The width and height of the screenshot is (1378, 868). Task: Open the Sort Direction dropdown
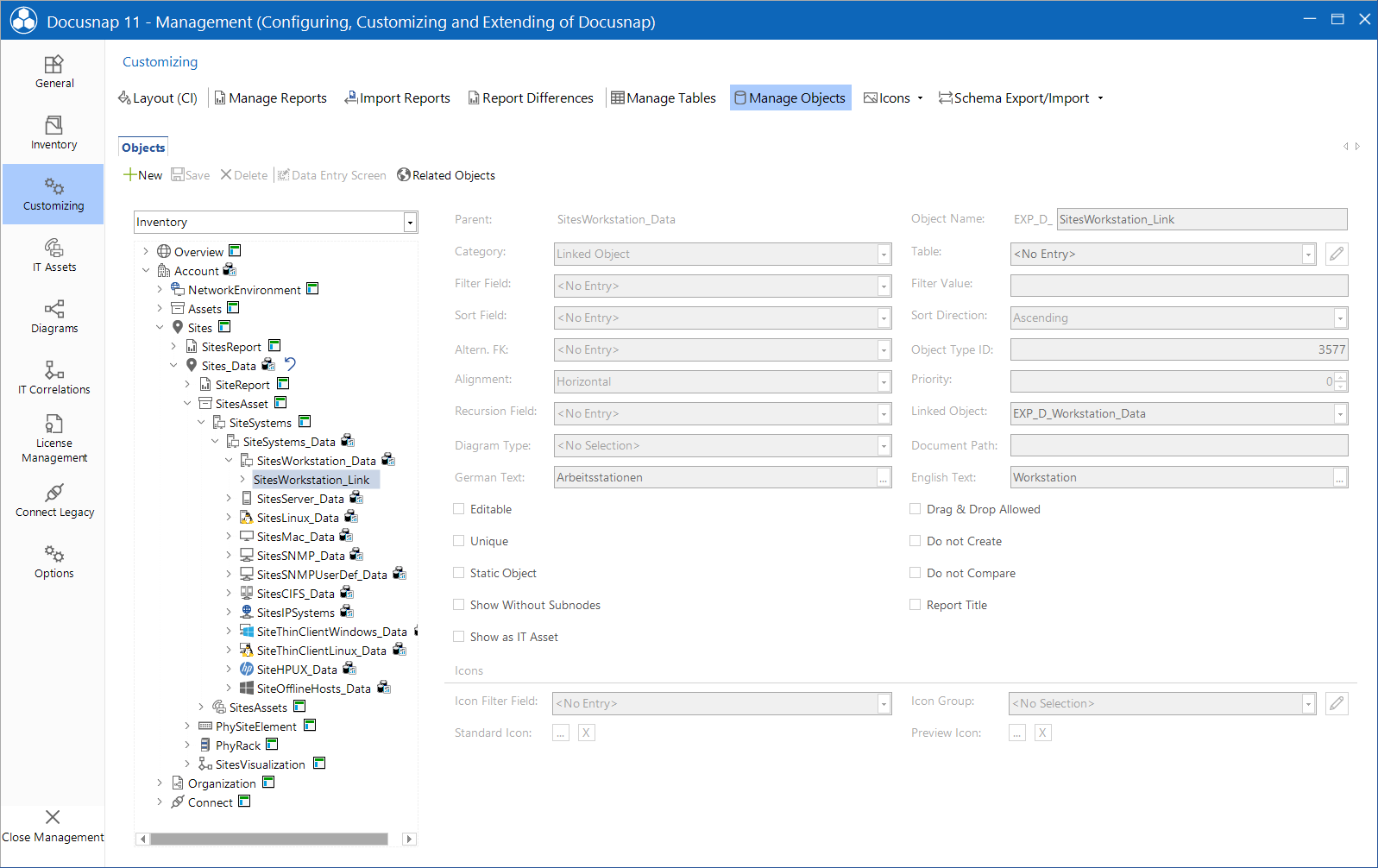(x=1340, y=318)
